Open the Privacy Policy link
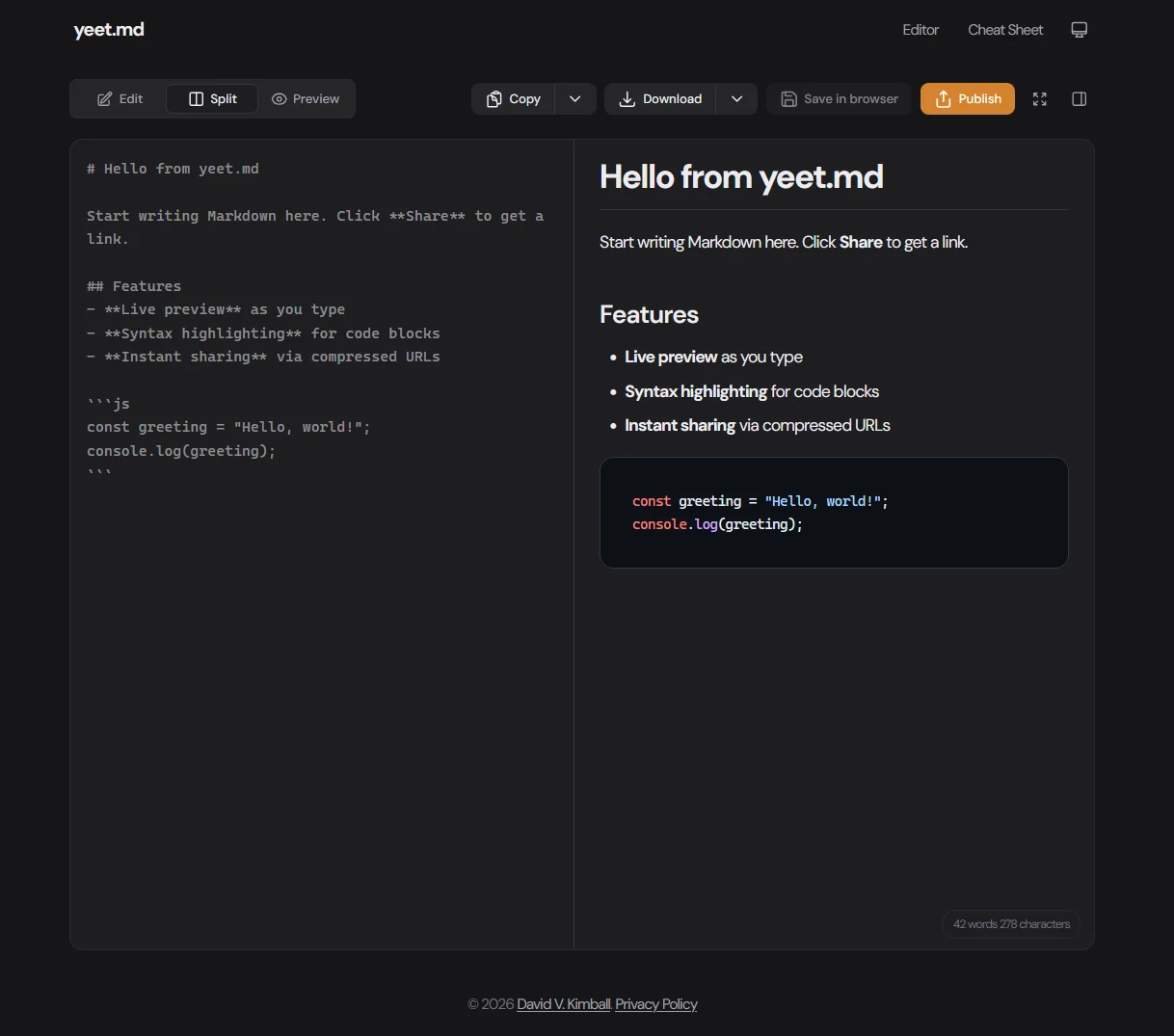 [x=655, y=1004]
